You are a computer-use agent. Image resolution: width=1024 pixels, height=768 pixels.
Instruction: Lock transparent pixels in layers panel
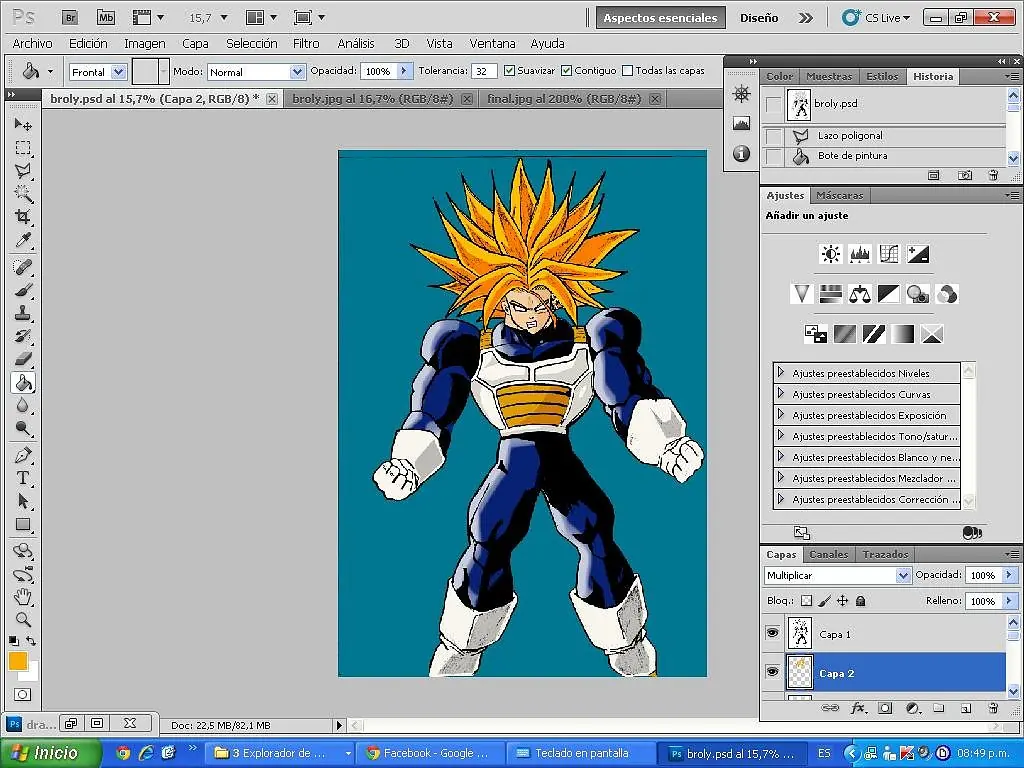(x=807, y=601)
